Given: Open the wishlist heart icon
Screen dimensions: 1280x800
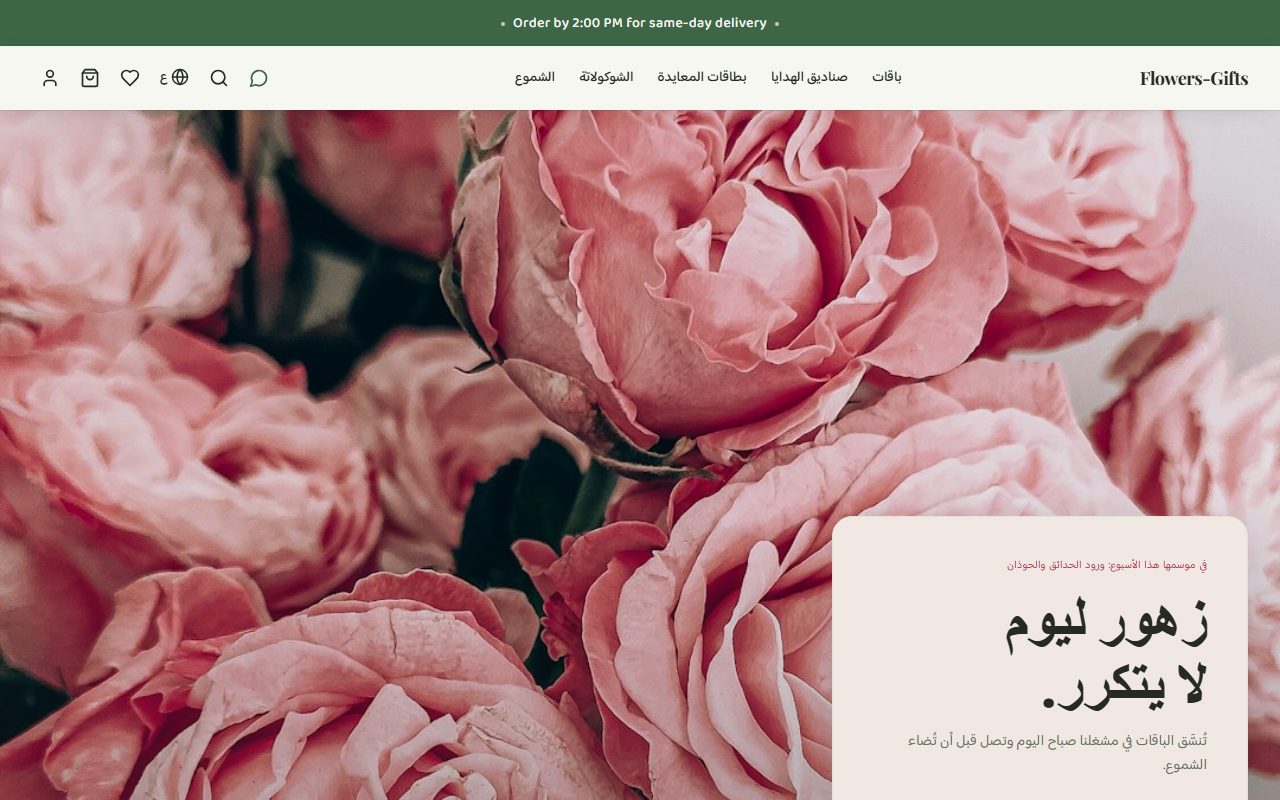Looking at the screenshot, I should pyautogui.click(x=130, y=78).
